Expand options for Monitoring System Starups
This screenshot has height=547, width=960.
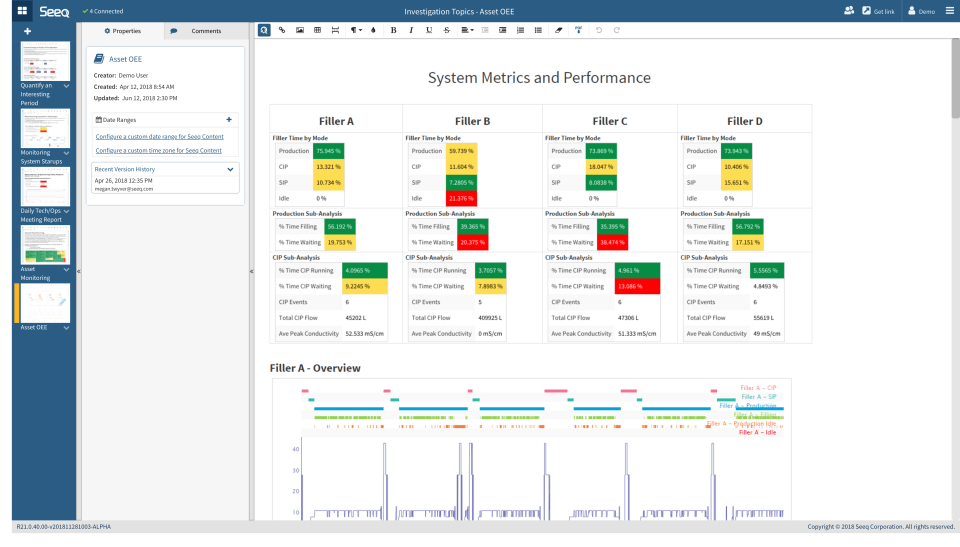coord(66,153)
